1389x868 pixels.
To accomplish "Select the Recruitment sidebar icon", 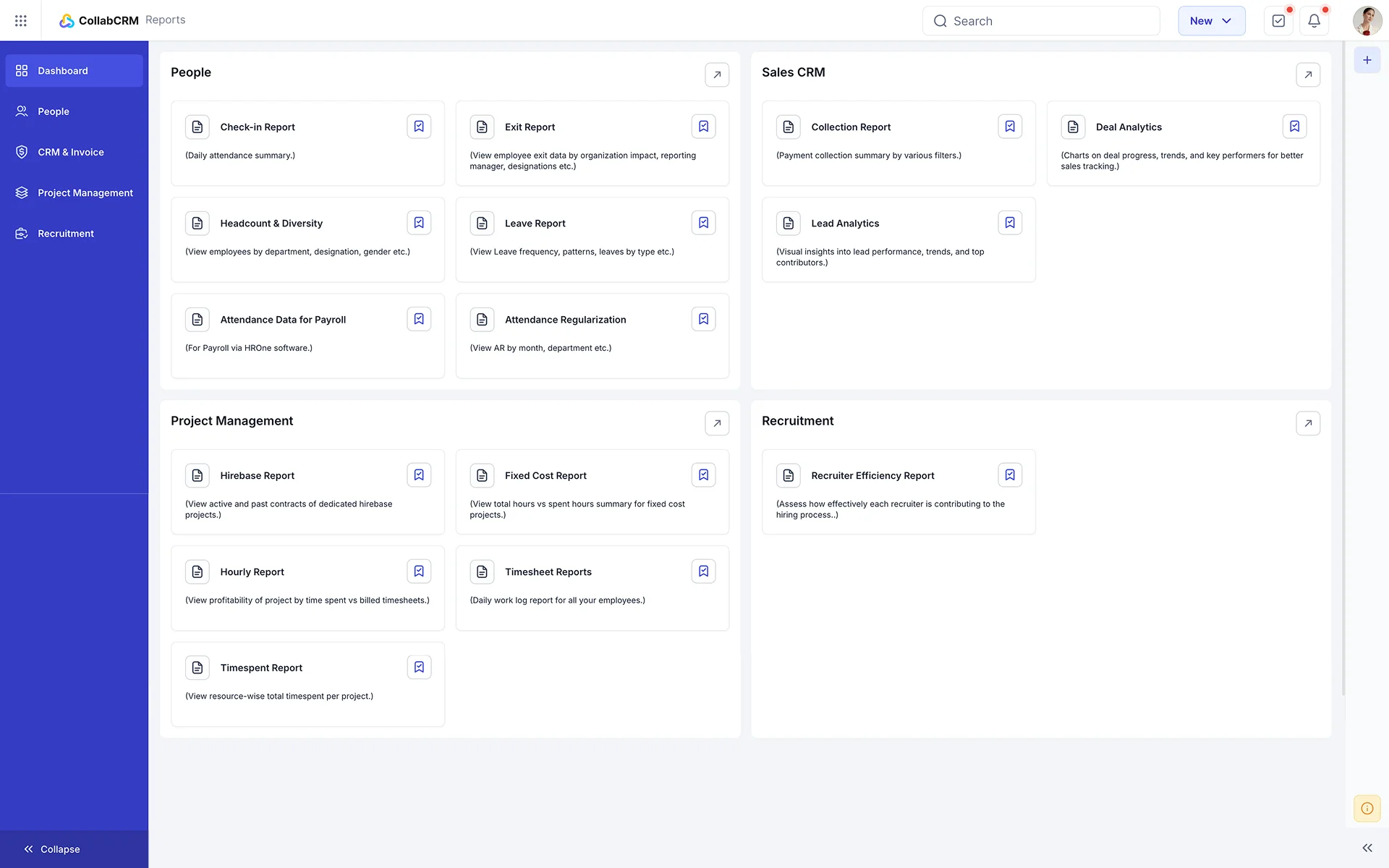I will [x=20, y=233].
